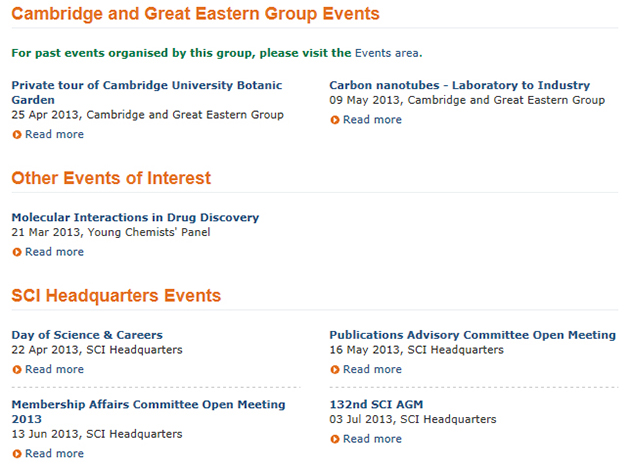The width and height of the screenshot is (632, 471).
Task: Read more about the Botanic Garden tour
Action: tap(54, 135)
